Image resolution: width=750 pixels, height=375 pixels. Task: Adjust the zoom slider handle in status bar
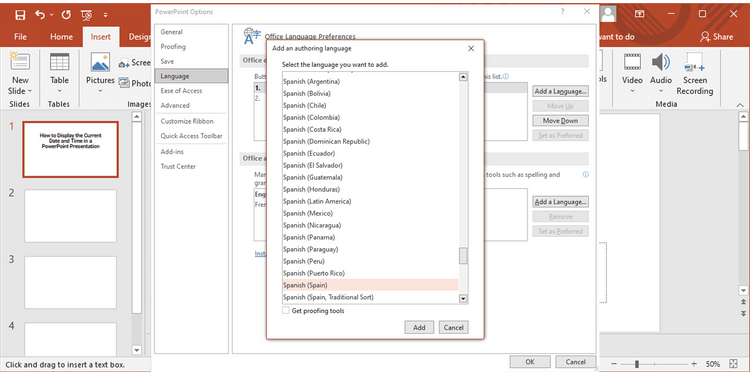coord(637,364)
